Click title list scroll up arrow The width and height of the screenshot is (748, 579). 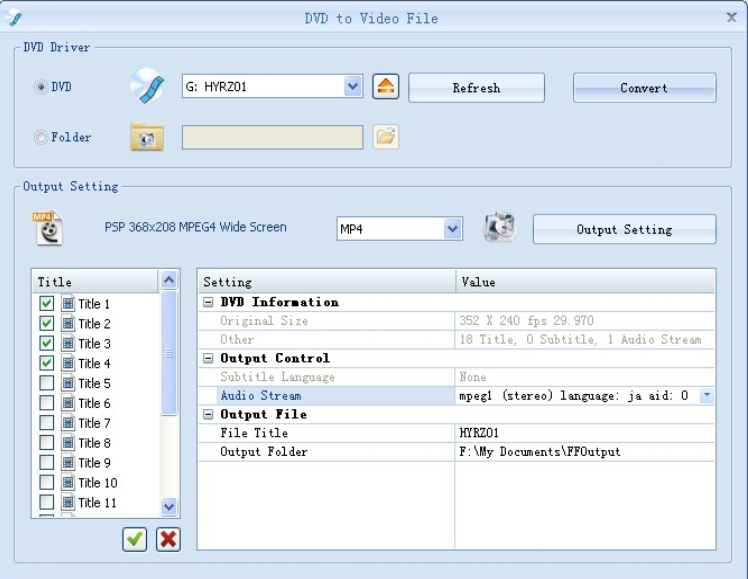click(169, 280)
